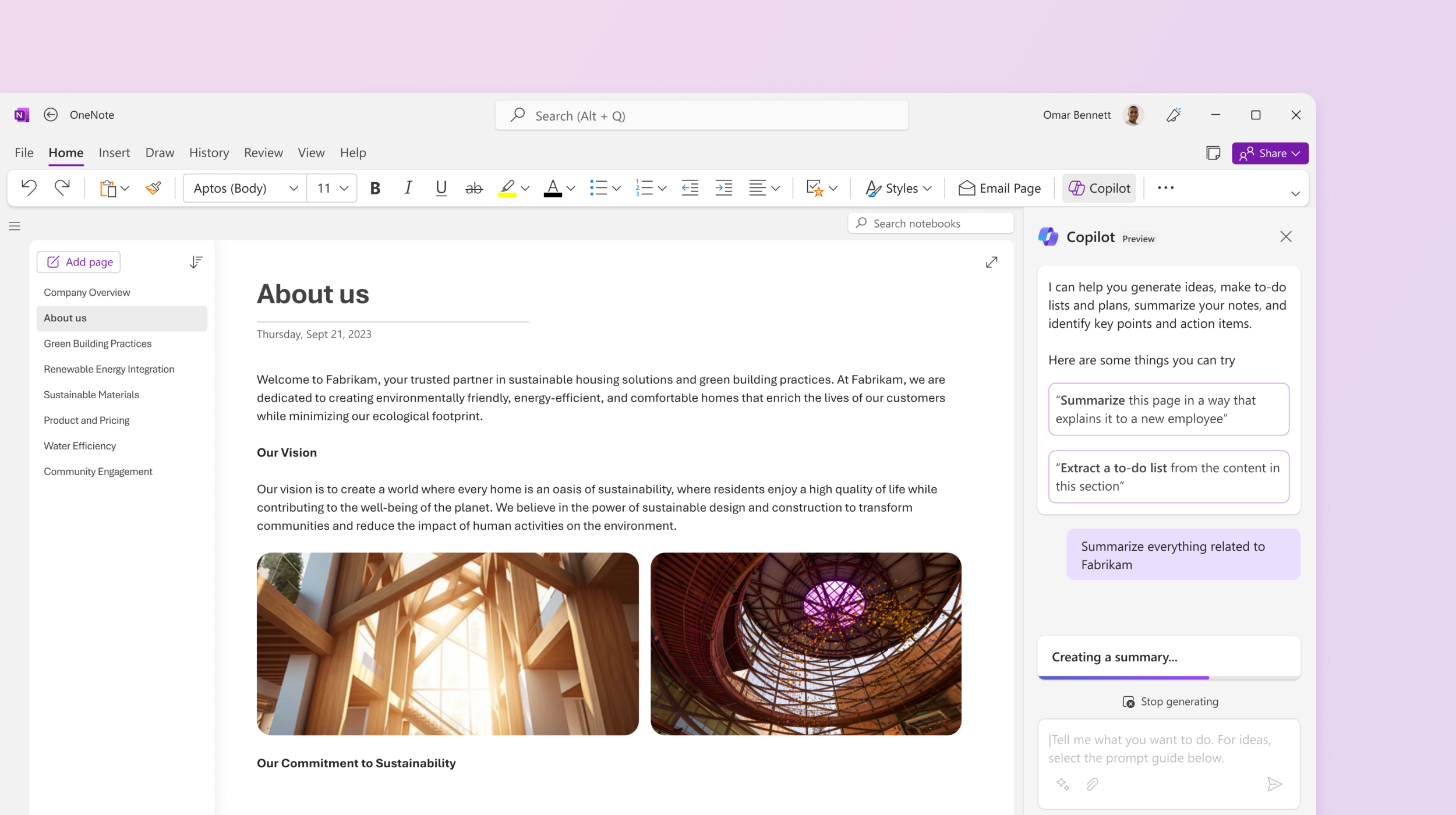Click the Stop generating button
1456x815 pixels.
point(1169,701)
